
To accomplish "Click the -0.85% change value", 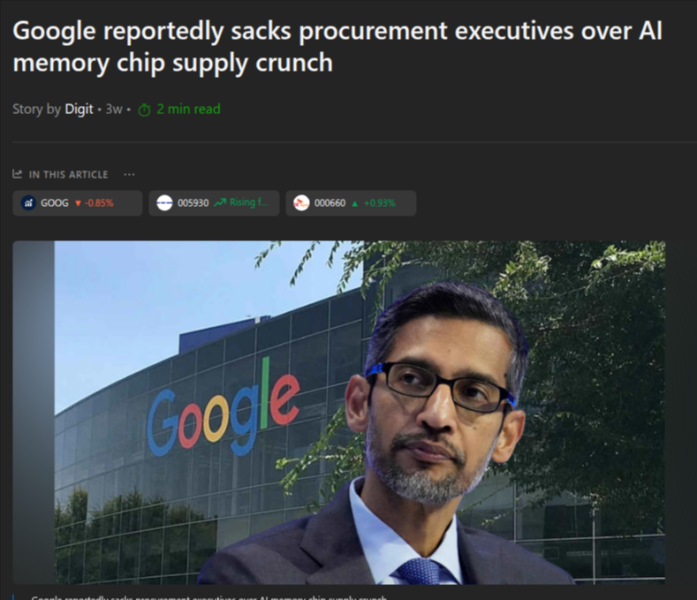I will 99,203.
